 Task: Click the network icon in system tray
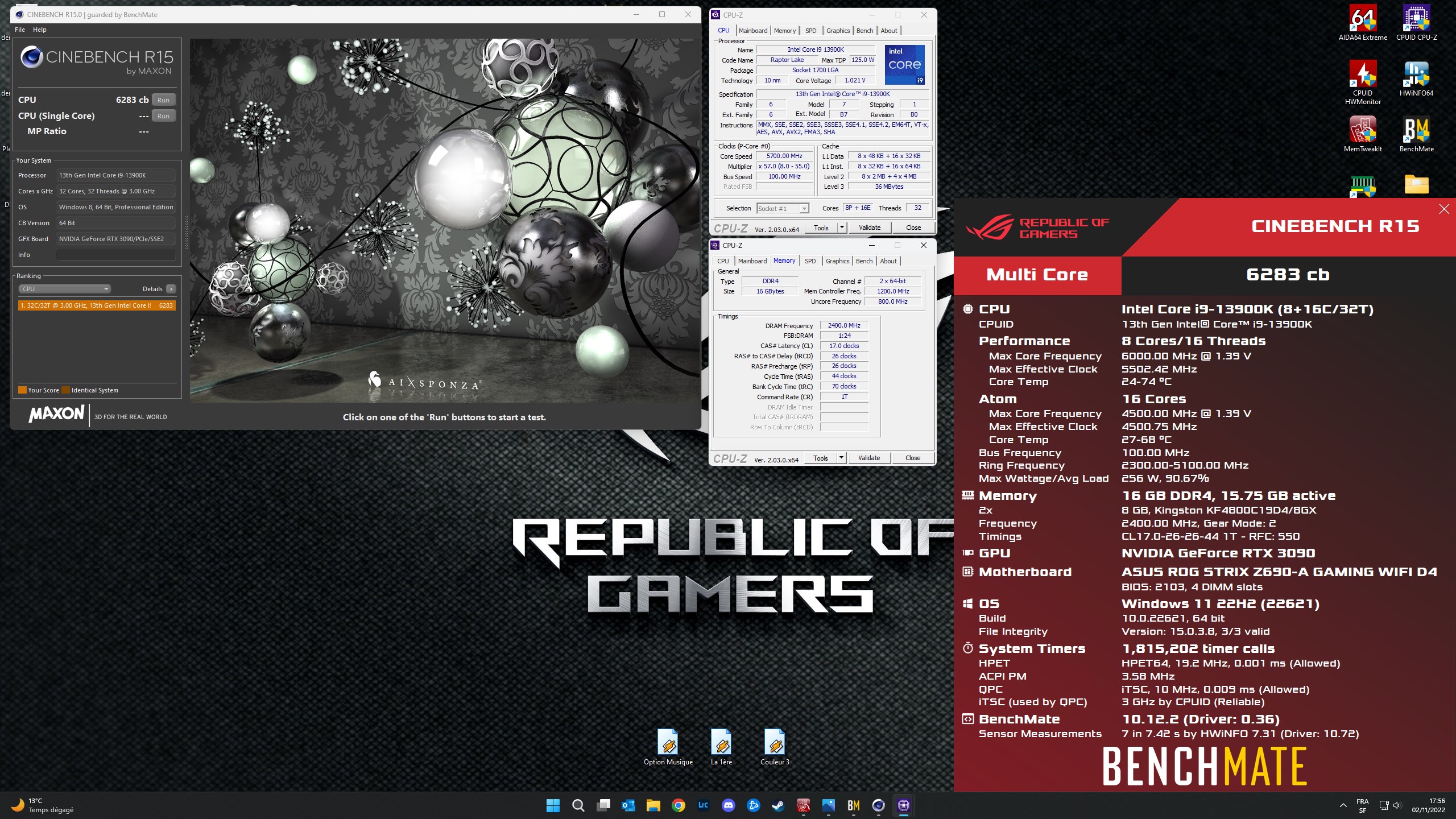point(1384,805)
